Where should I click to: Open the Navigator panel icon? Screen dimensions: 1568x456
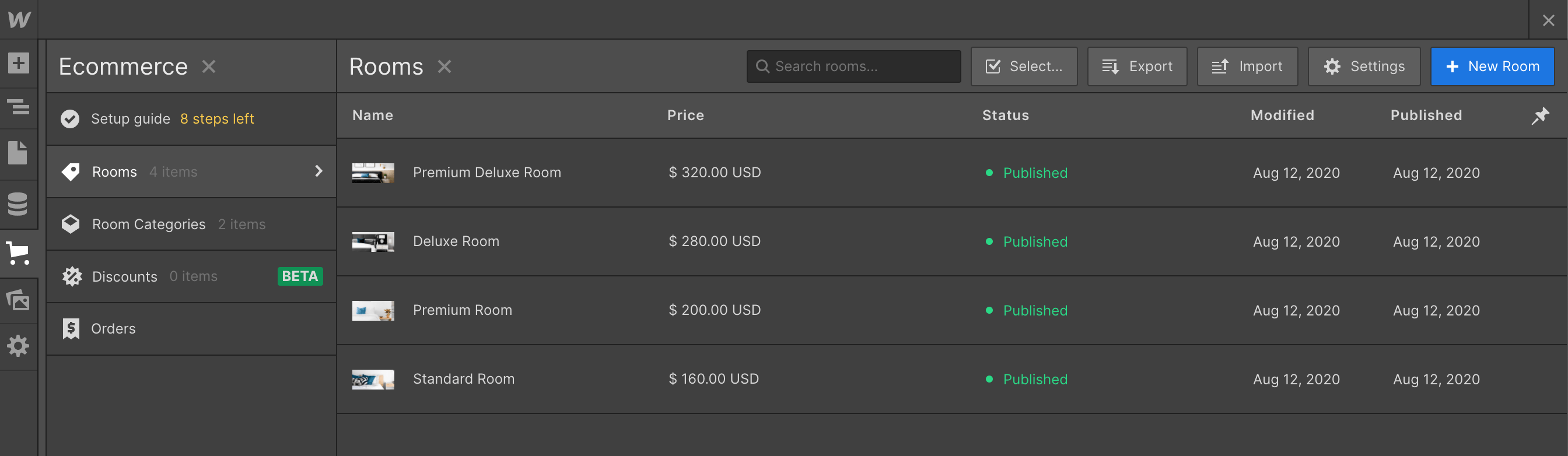pyautogui.click(x=18, y=107)
